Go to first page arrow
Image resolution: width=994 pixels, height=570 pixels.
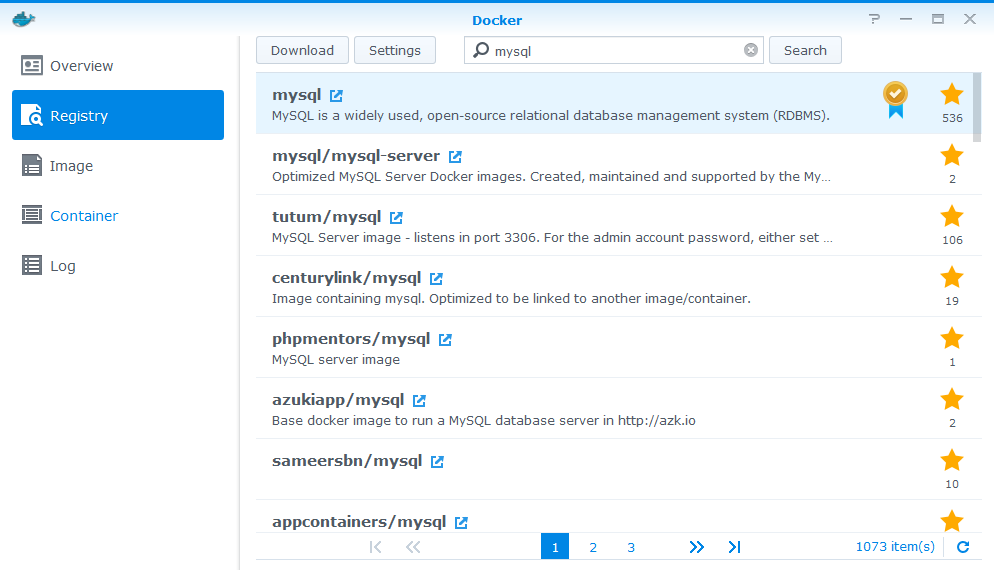tap(375, 547)
